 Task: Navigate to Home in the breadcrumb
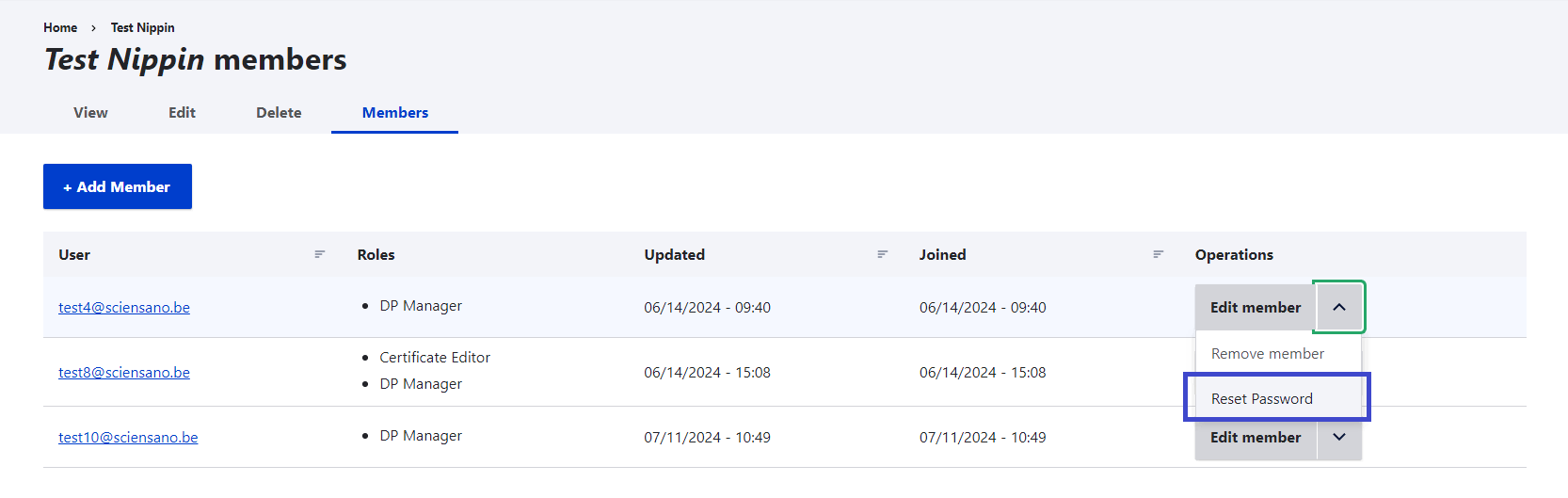pyautogui.click(x=60, y=27)
